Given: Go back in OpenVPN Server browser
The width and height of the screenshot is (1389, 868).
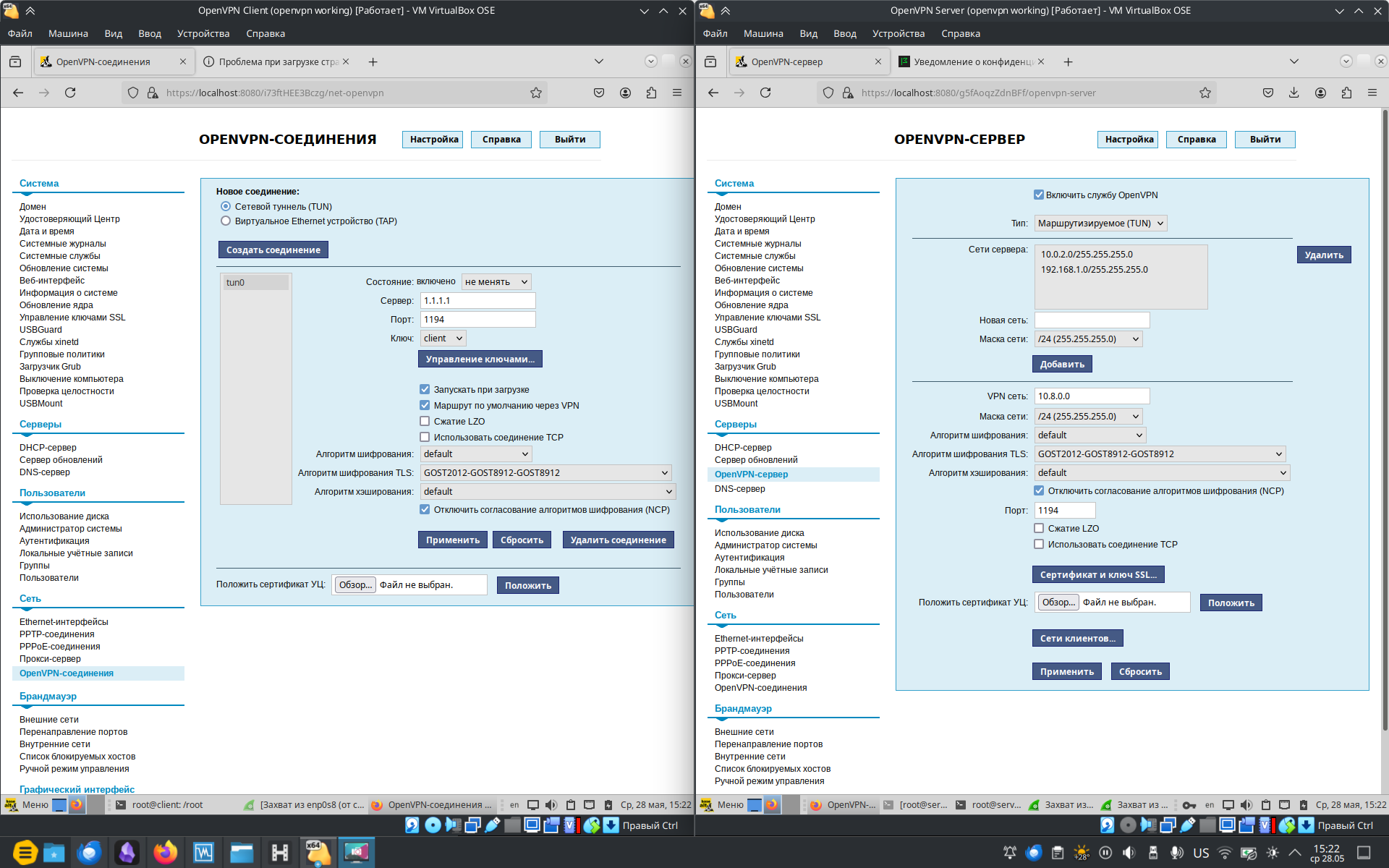Looking at the screenshot, I should [713, 93].
